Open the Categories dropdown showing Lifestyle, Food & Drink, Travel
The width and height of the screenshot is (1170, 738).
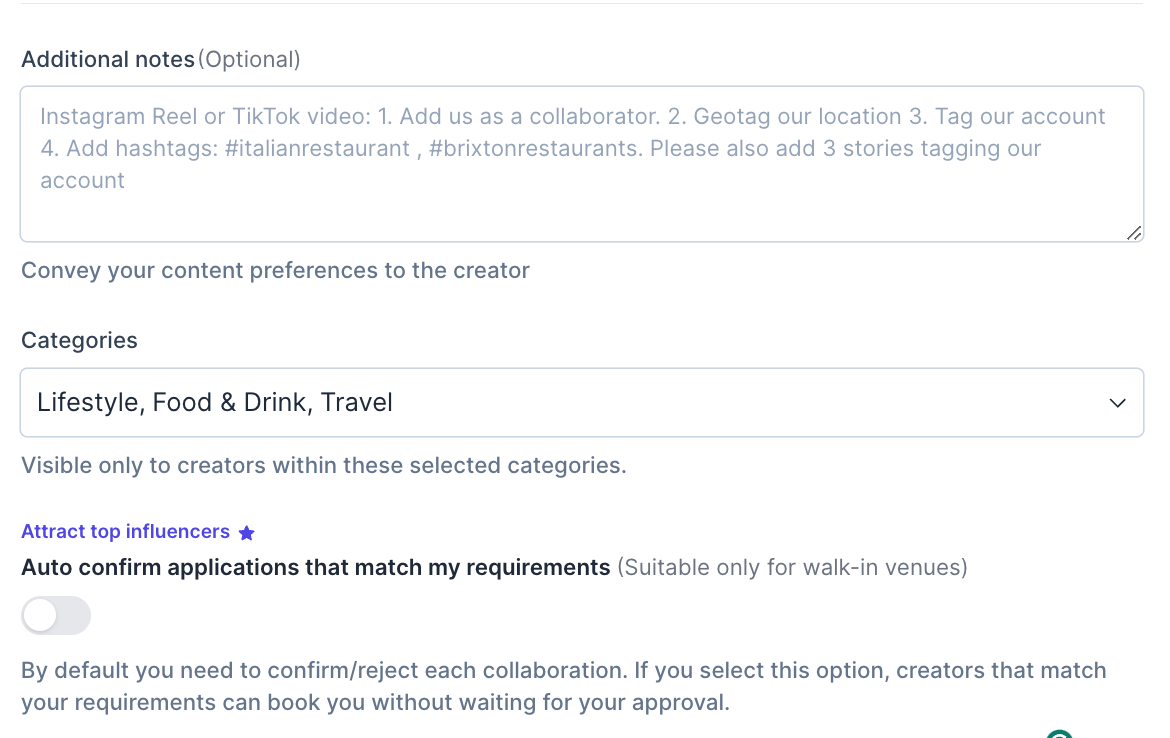tap(581, 403)
